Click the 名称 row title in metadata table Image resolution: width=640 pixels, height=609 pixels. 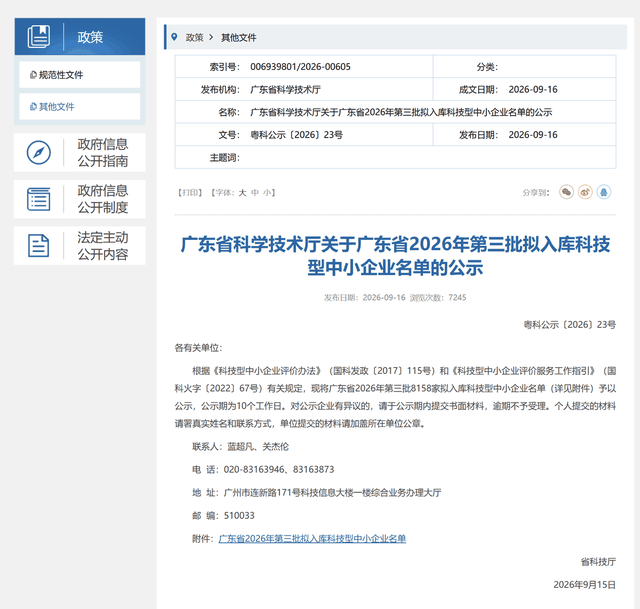click(x=401, y=112)
